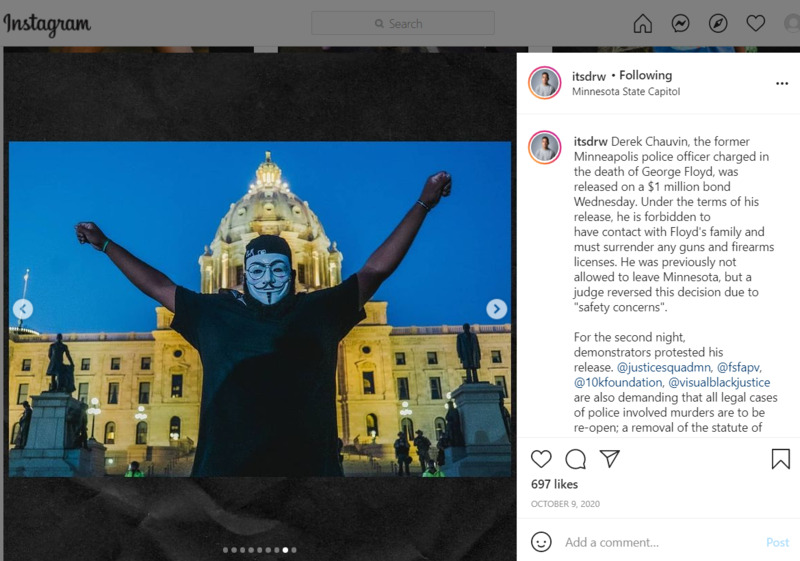Open the Explore compass icon
Image resolution: width=800 pixels, height=561 pixels.
(718, 23)
